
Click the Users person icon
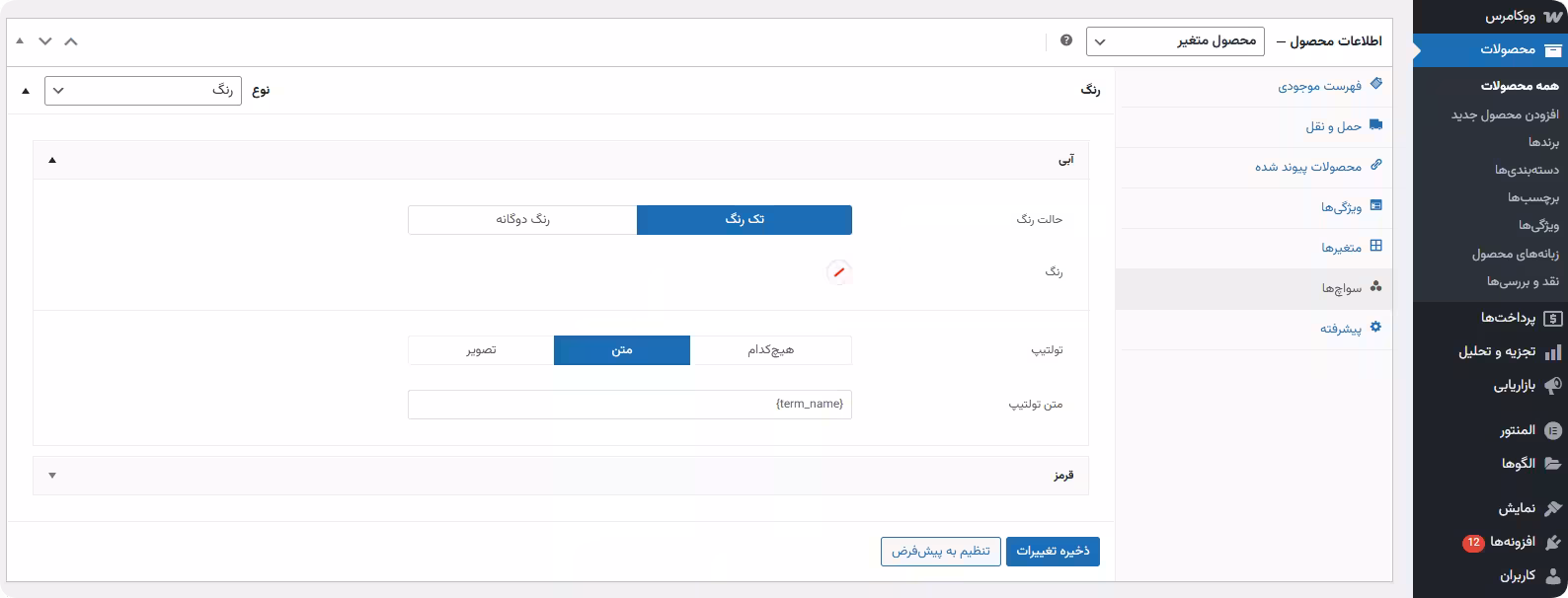click(x=1553, y=575)
